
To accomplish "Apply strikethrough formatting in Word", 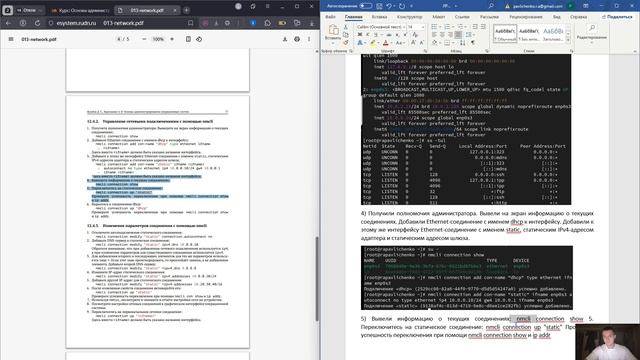I will (x=389, y=35).
